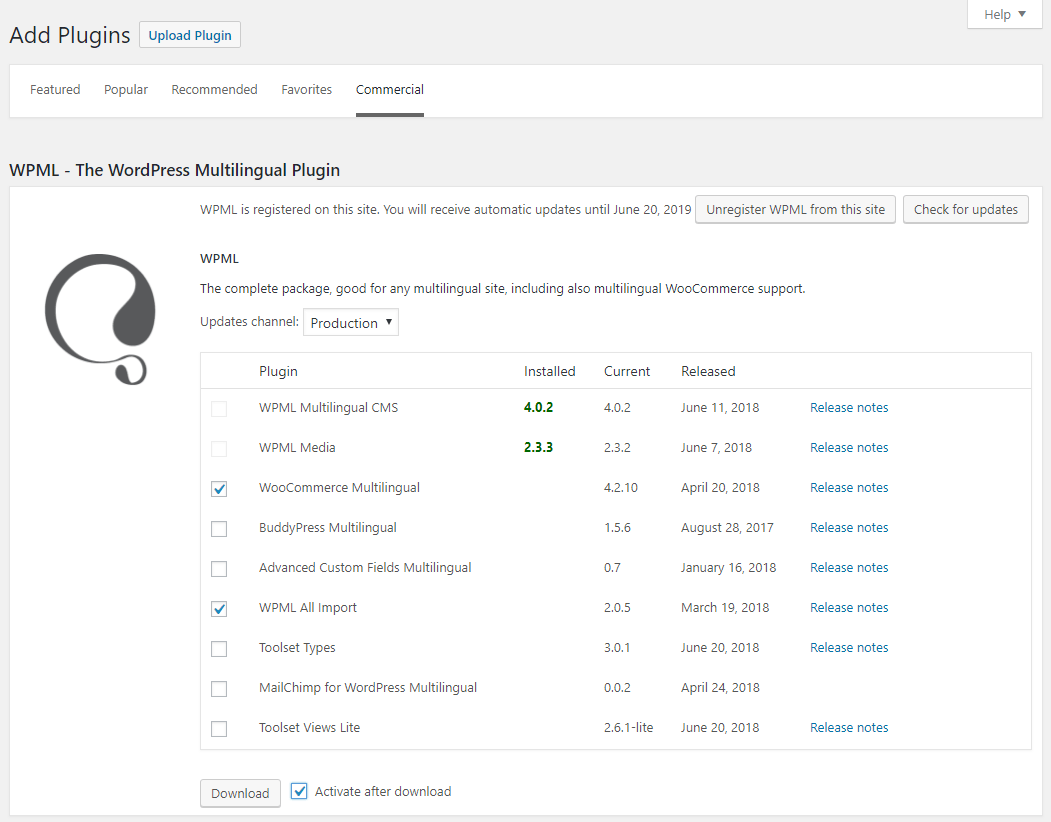This screenshot has width=1051, height=822.
Task: Open Release notes for WPML All Import
Action: [x=849, y=607]
